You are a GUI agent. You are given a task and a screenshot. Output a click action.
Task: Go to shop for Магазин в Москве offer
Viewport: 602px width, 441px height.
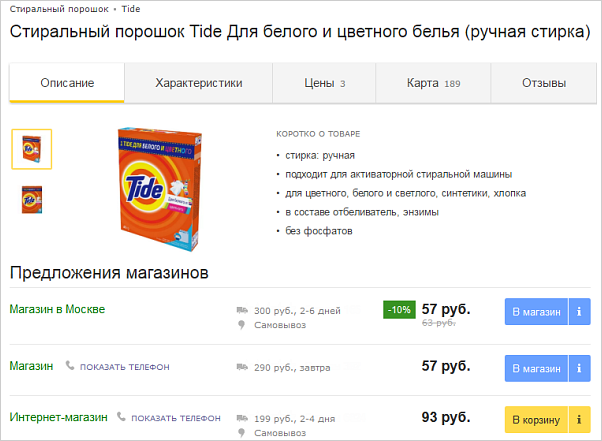[x=536, y=312]
